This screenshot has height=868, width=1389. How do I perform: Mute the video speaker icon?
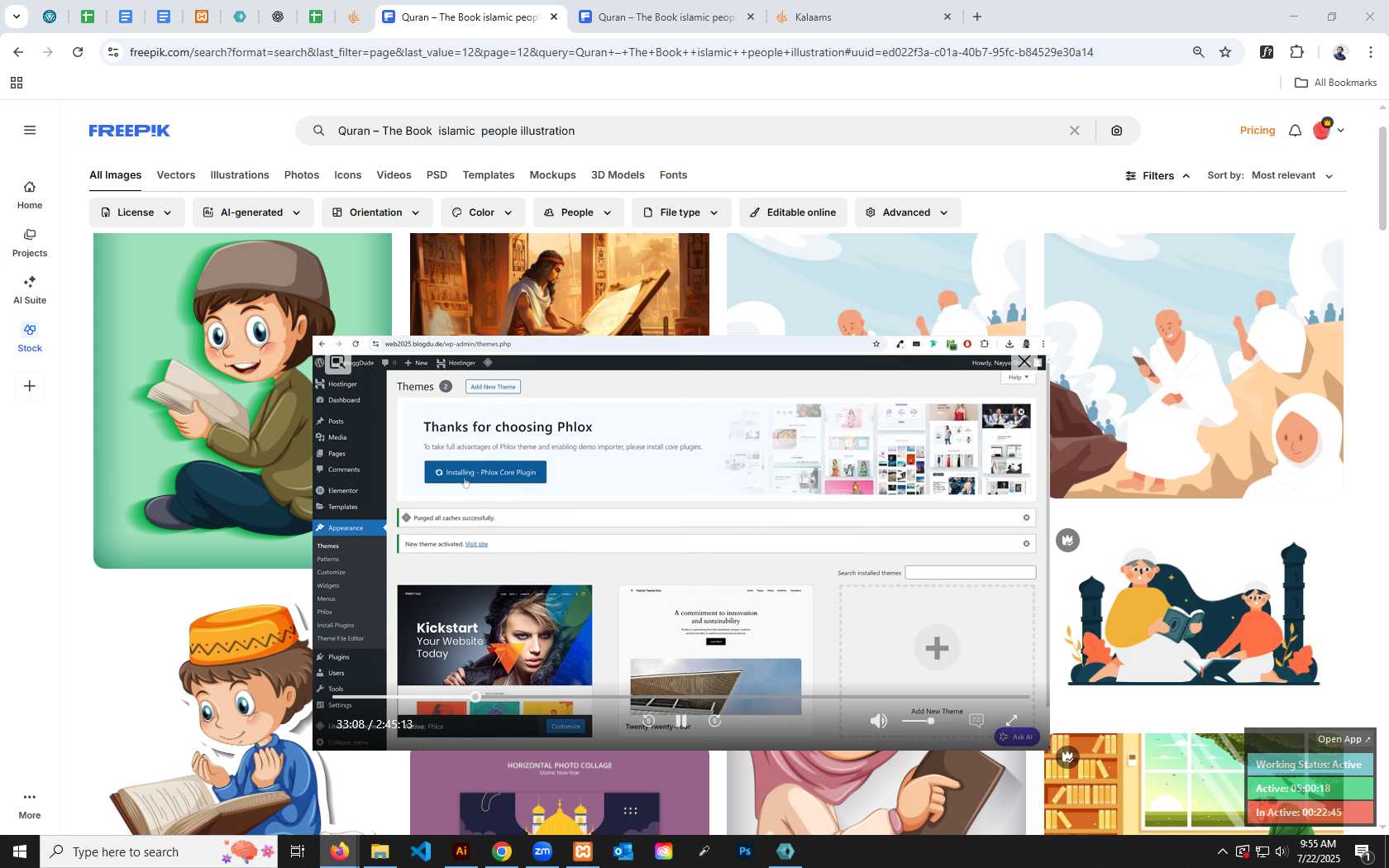click(x=879, y=721)
